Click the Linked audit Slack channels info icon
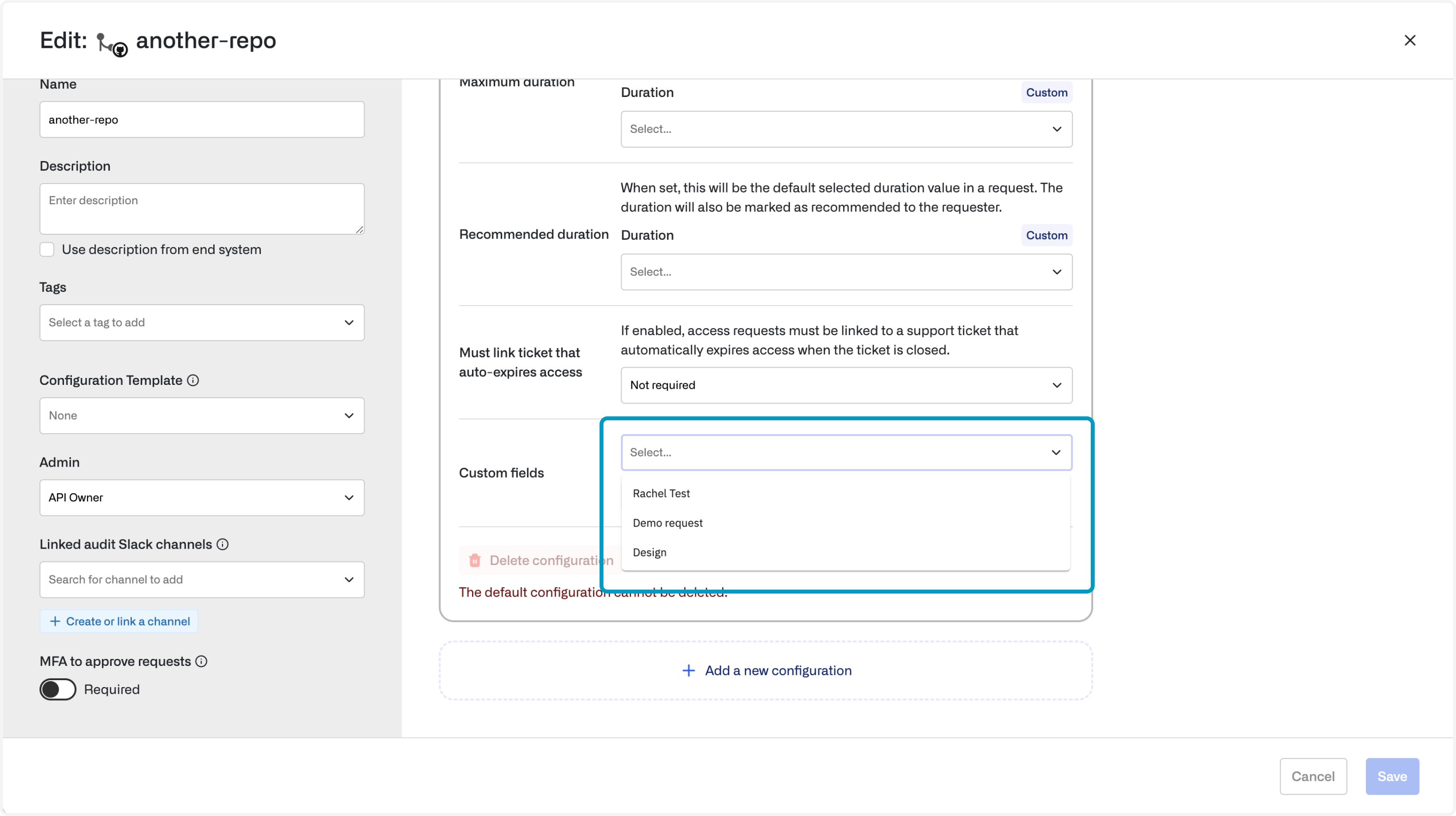Viewport: 1456px width, 816px height. 222,544
